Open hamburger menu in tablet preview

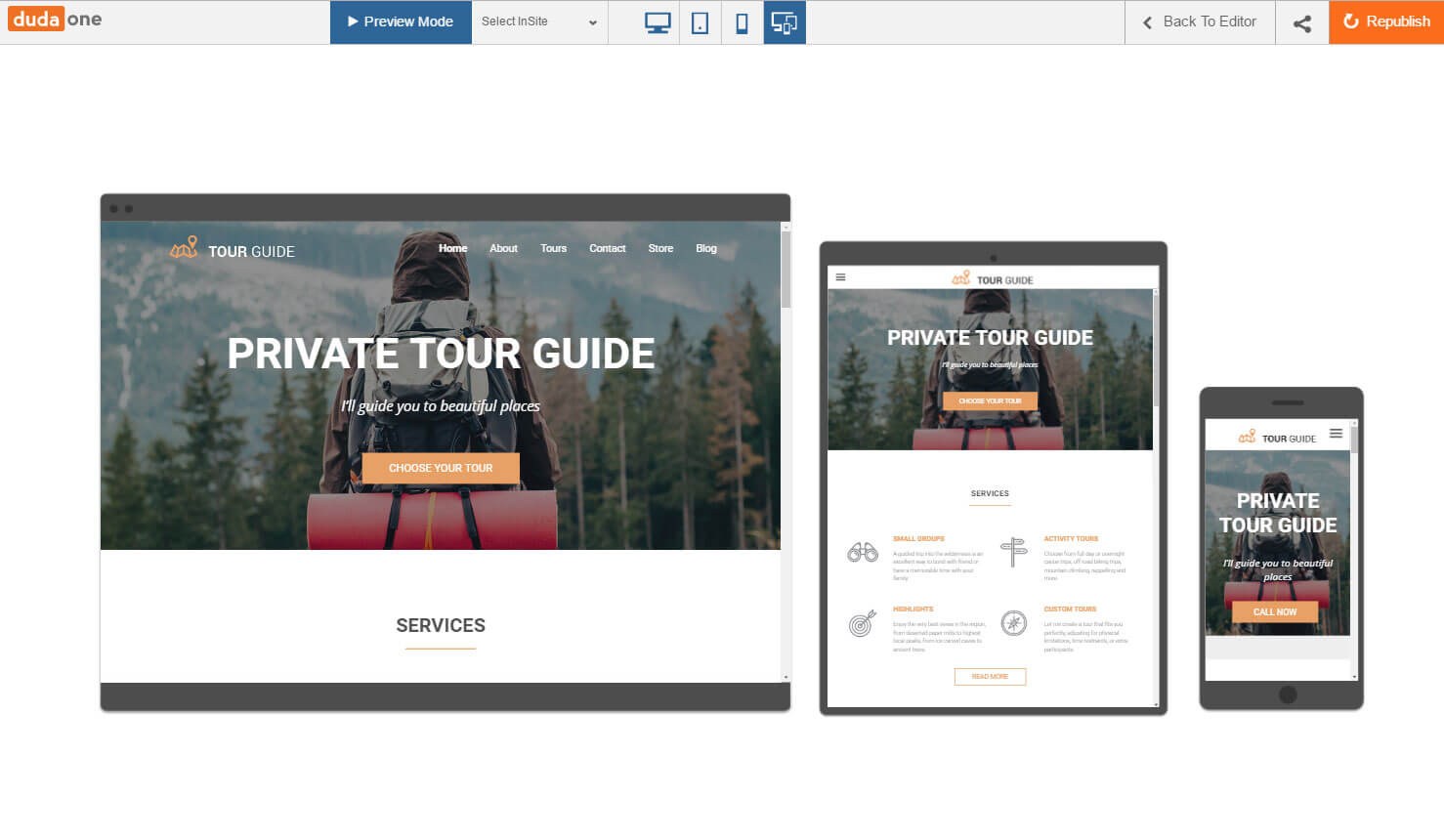coord(840,277)
